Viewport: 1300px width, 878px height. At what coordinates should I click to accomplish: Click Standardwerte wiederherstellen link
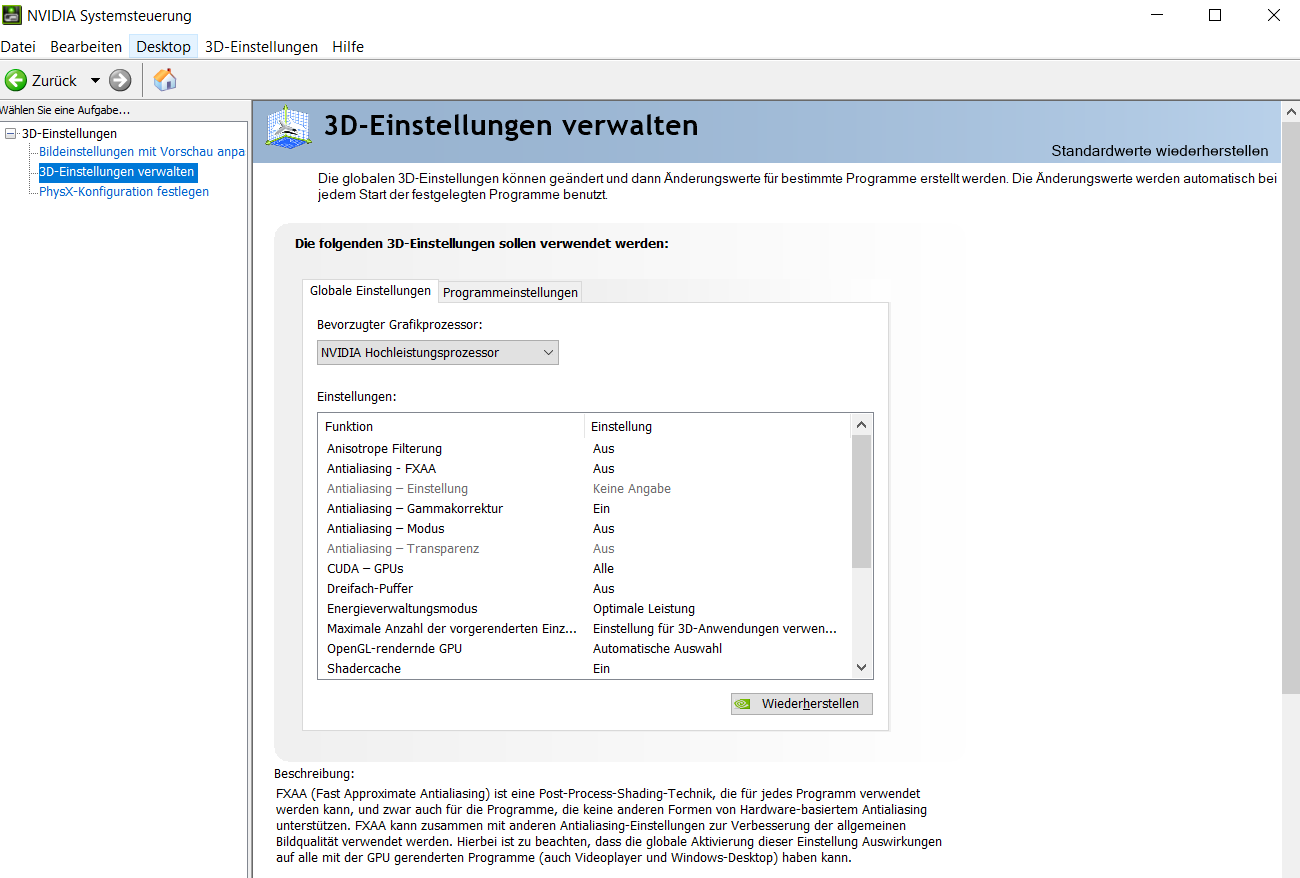(x=1160, y=151)
